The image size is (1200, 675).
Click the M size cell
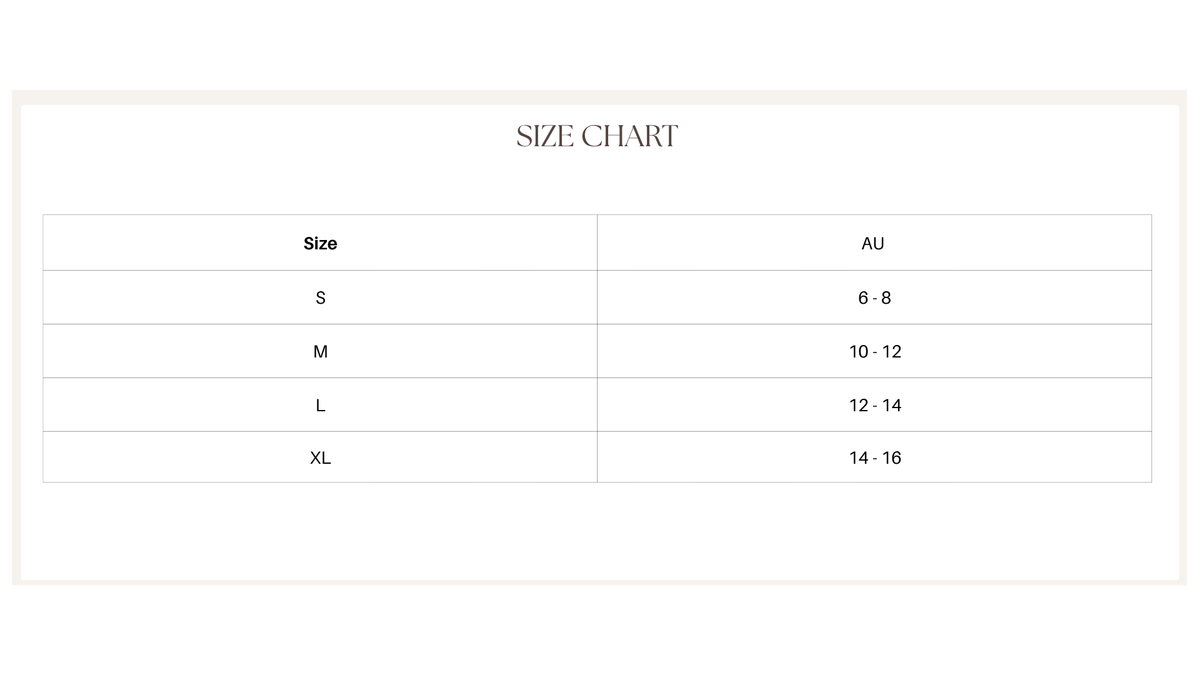point(320,352)
